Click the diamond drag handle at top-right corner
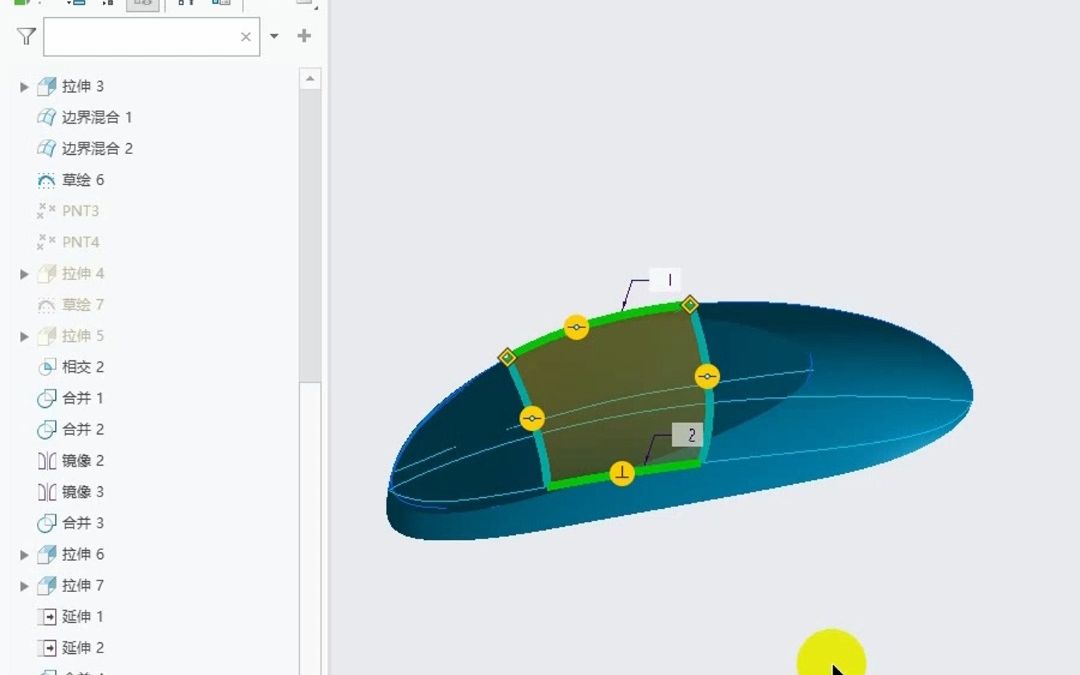 pos(689,304)
